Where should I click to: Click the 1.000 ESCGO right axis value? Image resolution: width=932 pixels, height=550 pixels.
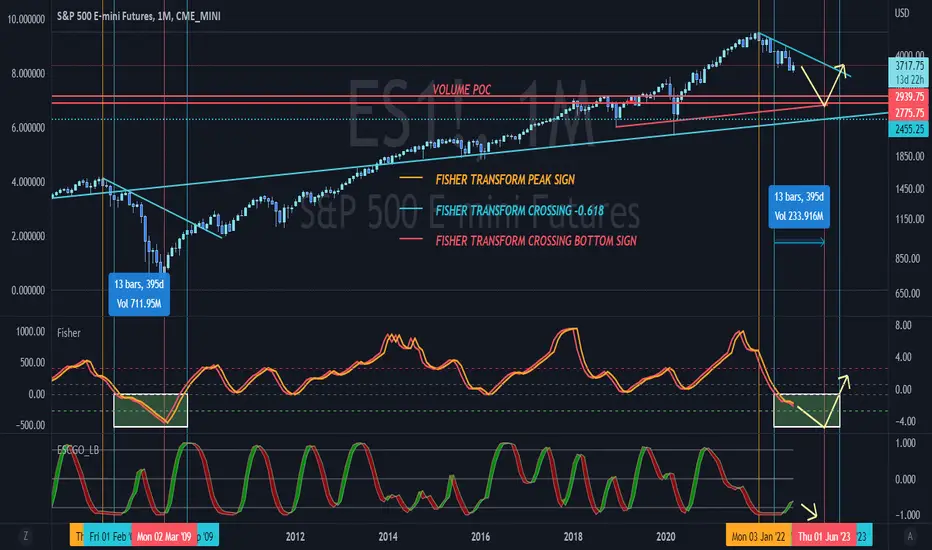tap(905, 442)
